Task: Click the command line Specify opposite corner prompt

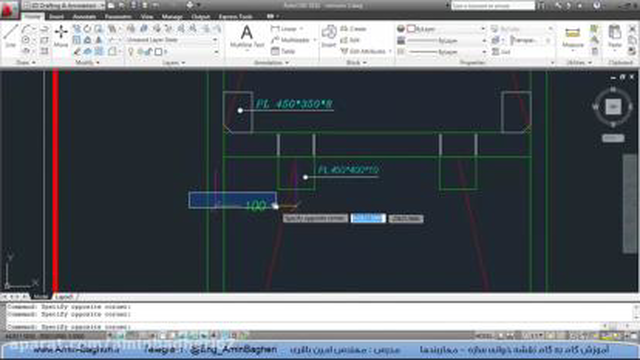Action: (69, 327)
